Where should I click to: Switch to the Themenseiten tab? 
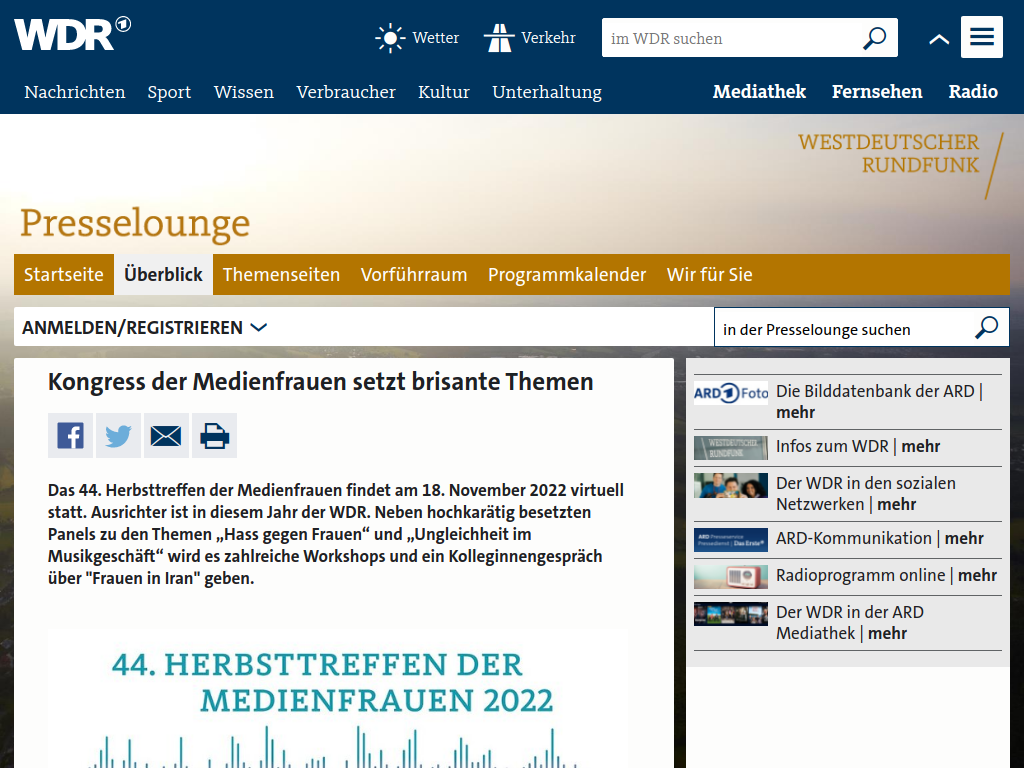pos(281,274)
